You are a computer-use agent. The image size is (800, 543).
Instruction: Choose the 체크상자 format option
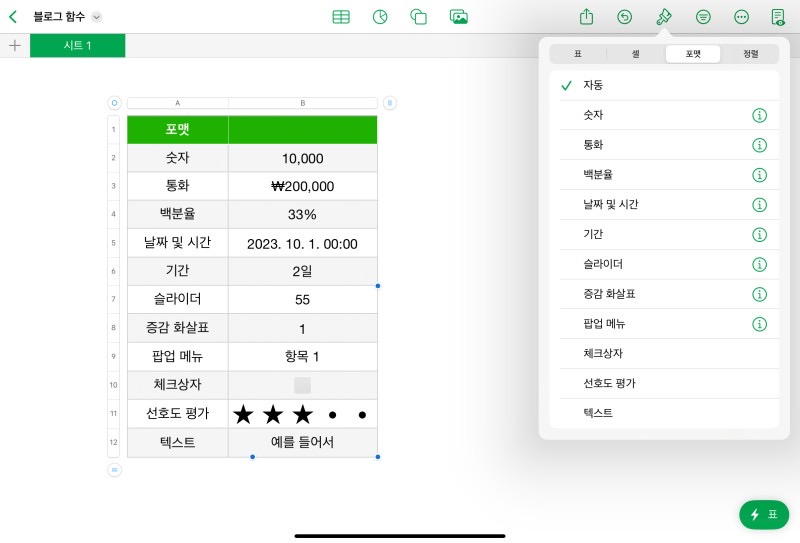point(664,354)
